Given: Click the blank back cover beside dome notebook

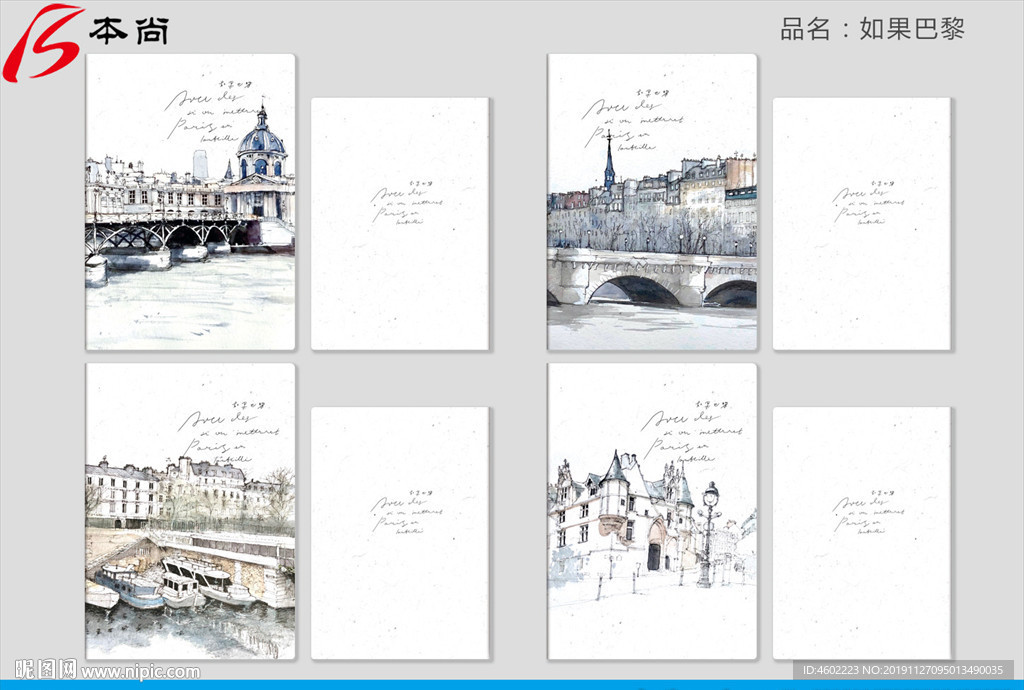Looking at the screenshot, I should tap(400, 223).
